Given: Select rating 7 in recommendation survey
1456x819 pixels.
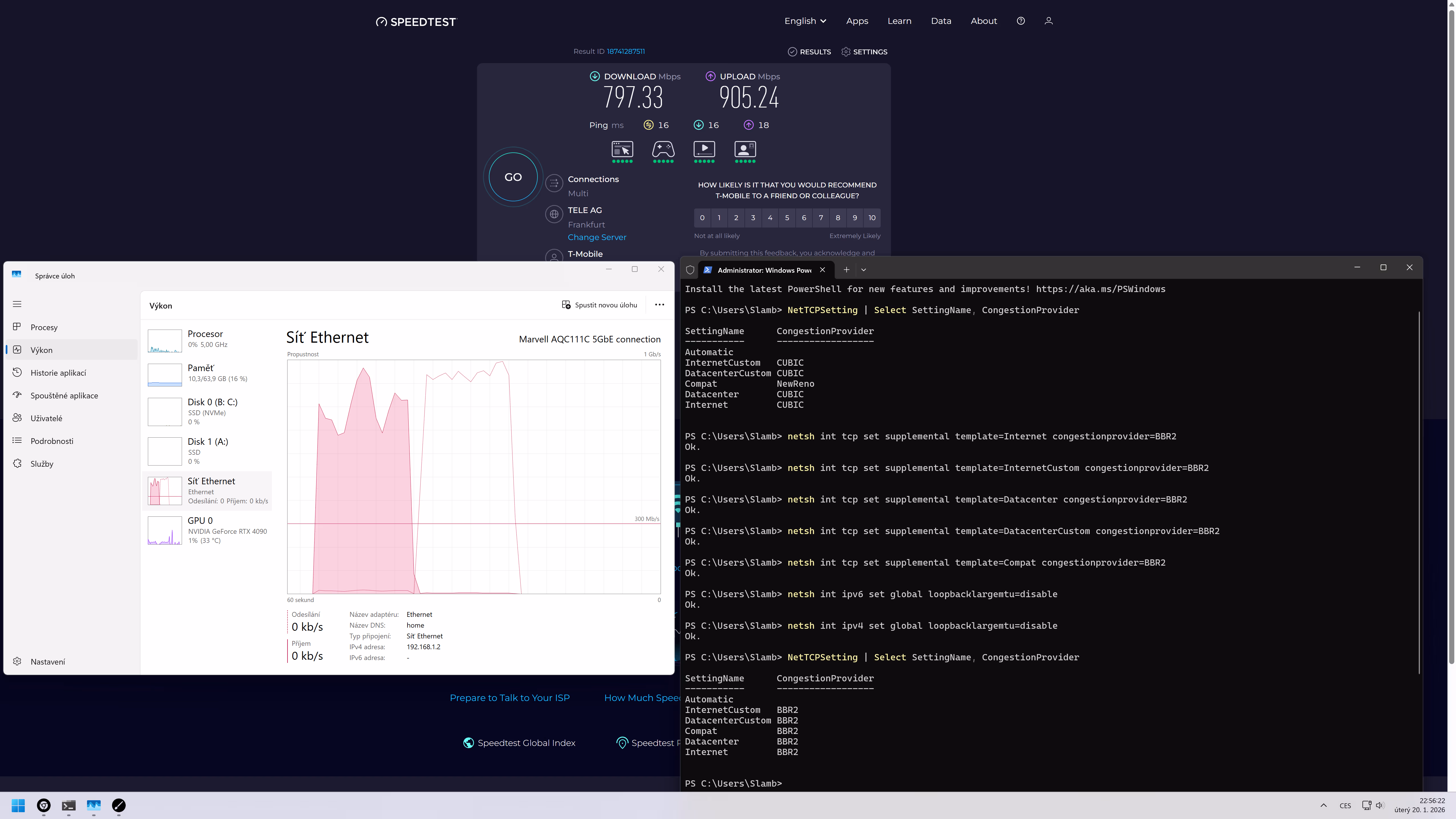Looking at the screenshot, I should point(821,218).
